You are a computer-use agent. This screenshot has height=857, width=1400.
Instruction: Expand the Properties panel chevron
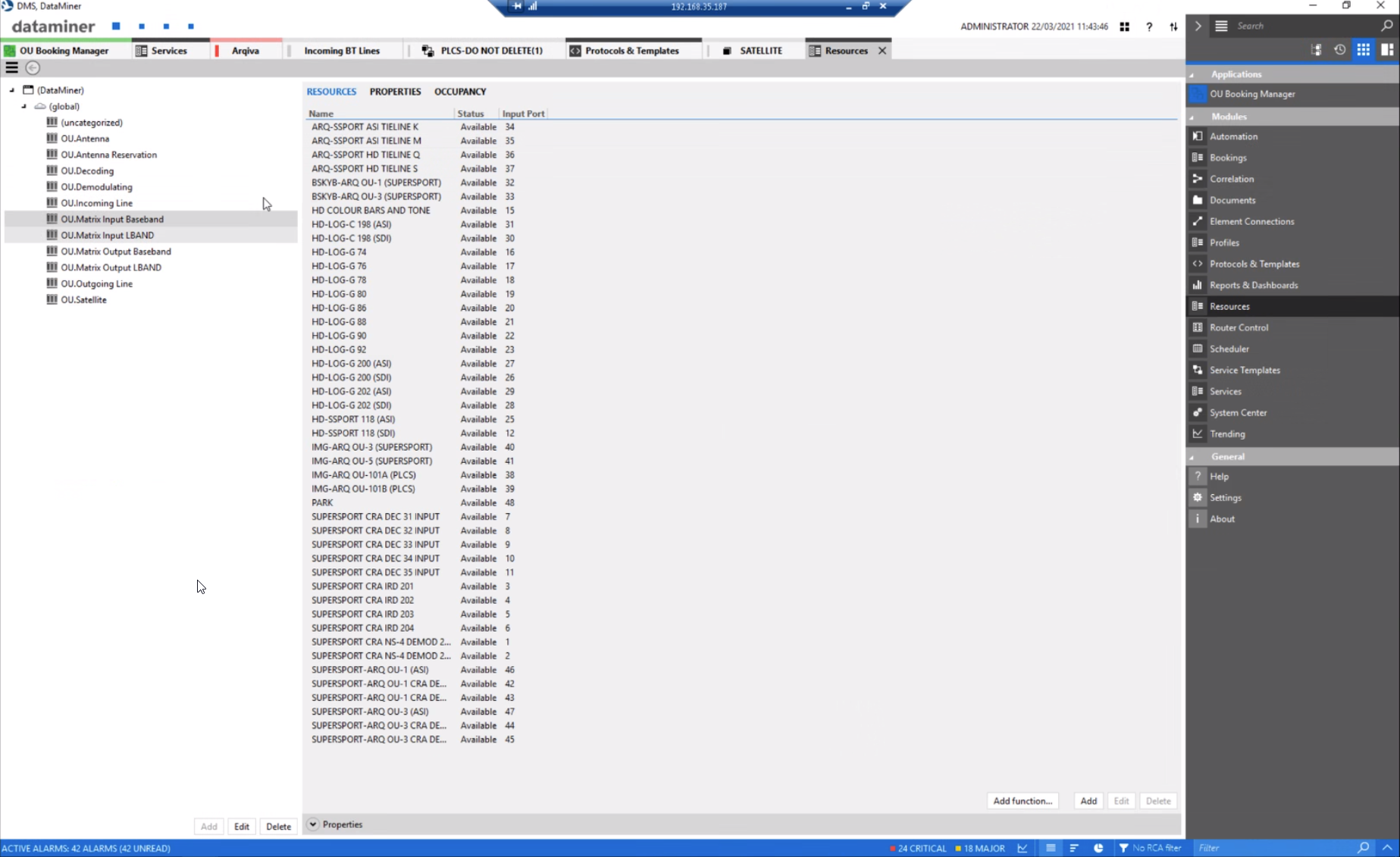click(312, 824)
